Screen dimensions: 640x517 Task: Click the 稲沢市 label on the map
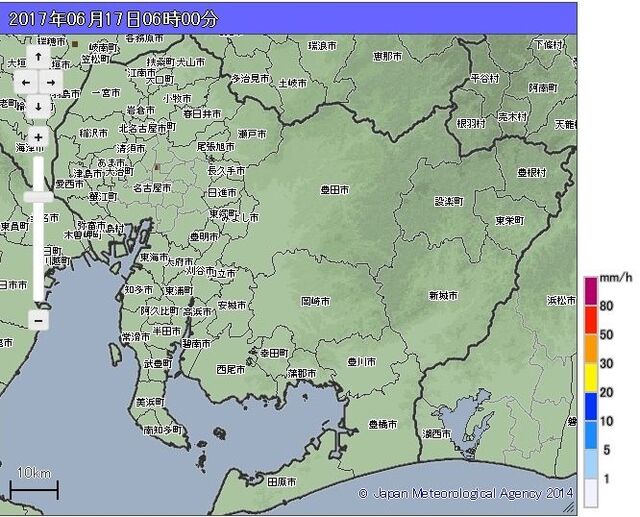[94, 133]
